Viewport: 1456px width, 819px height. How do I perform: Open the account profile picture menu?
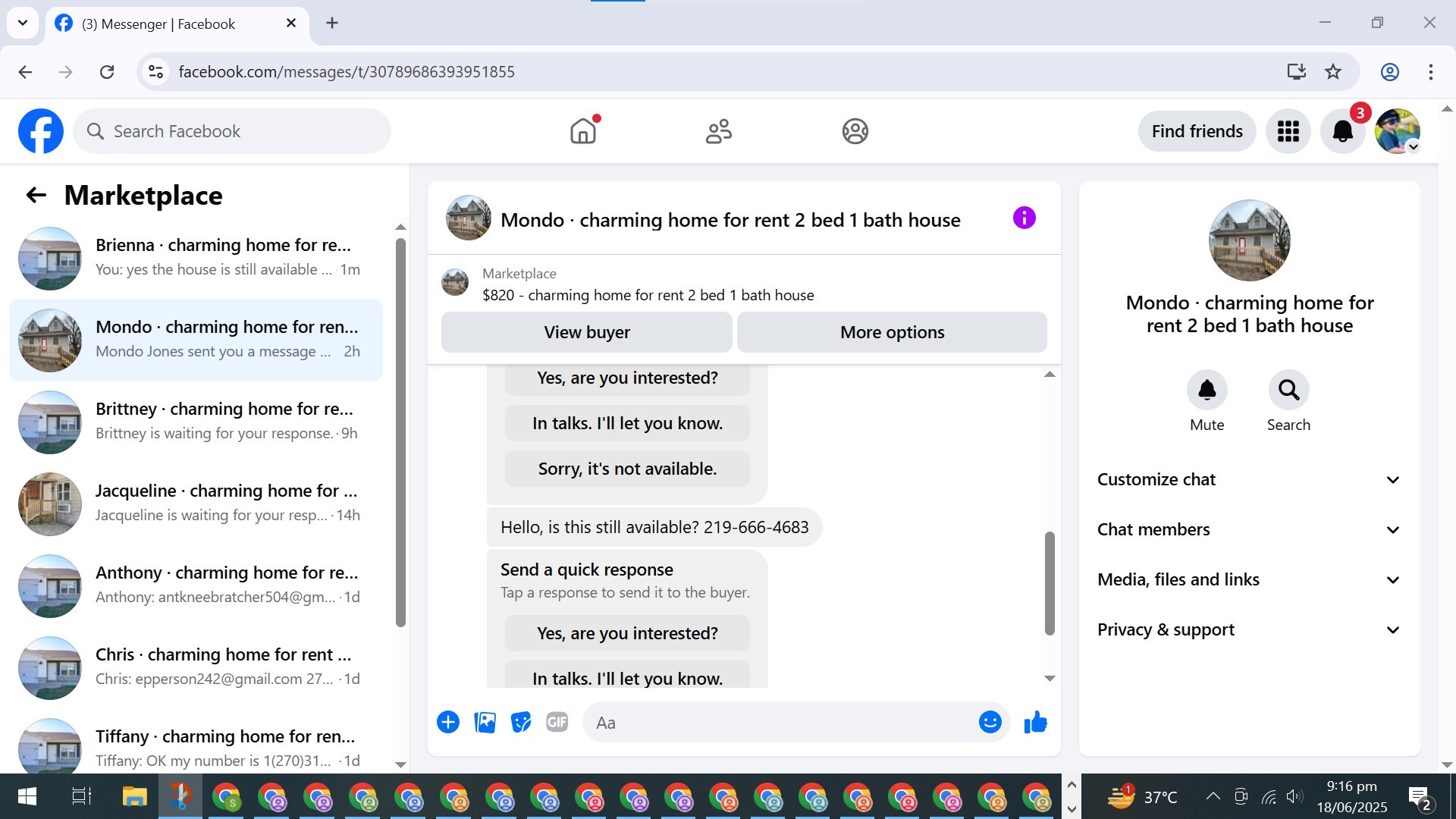[1398, 131]
